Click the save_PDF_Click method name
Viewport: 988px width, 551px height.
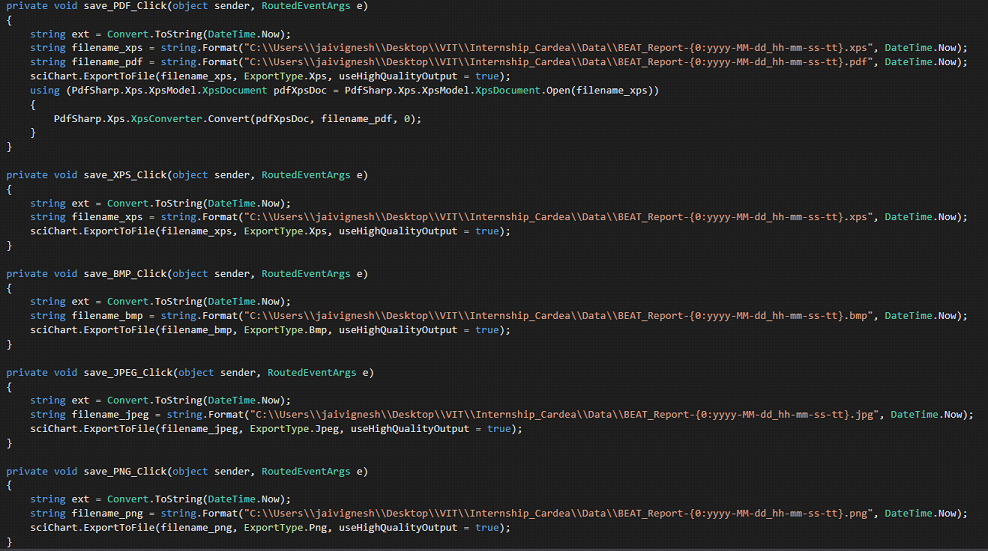tap(125, 6)
